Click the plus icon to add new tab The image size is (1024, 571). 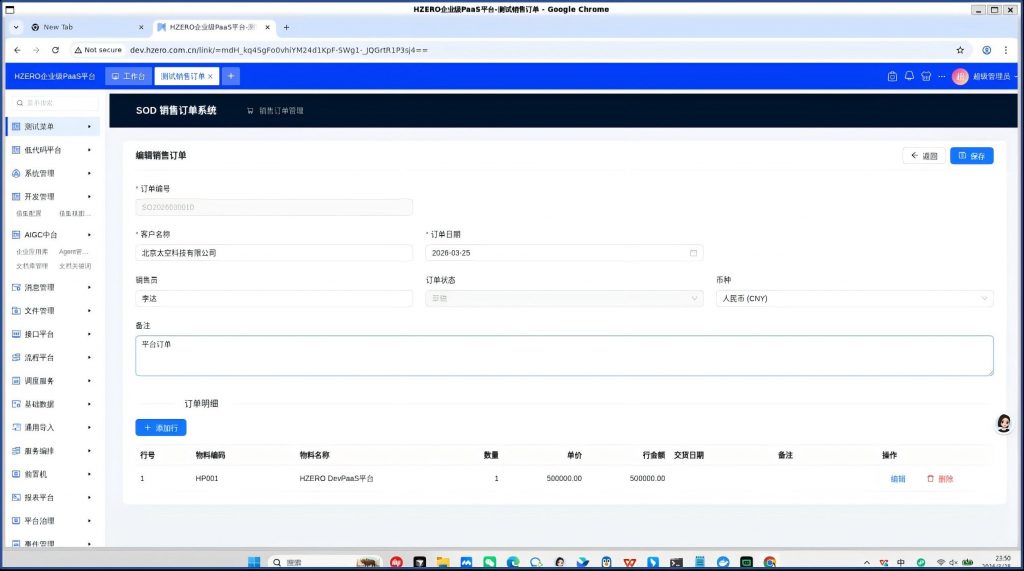(x=231, y=76)
